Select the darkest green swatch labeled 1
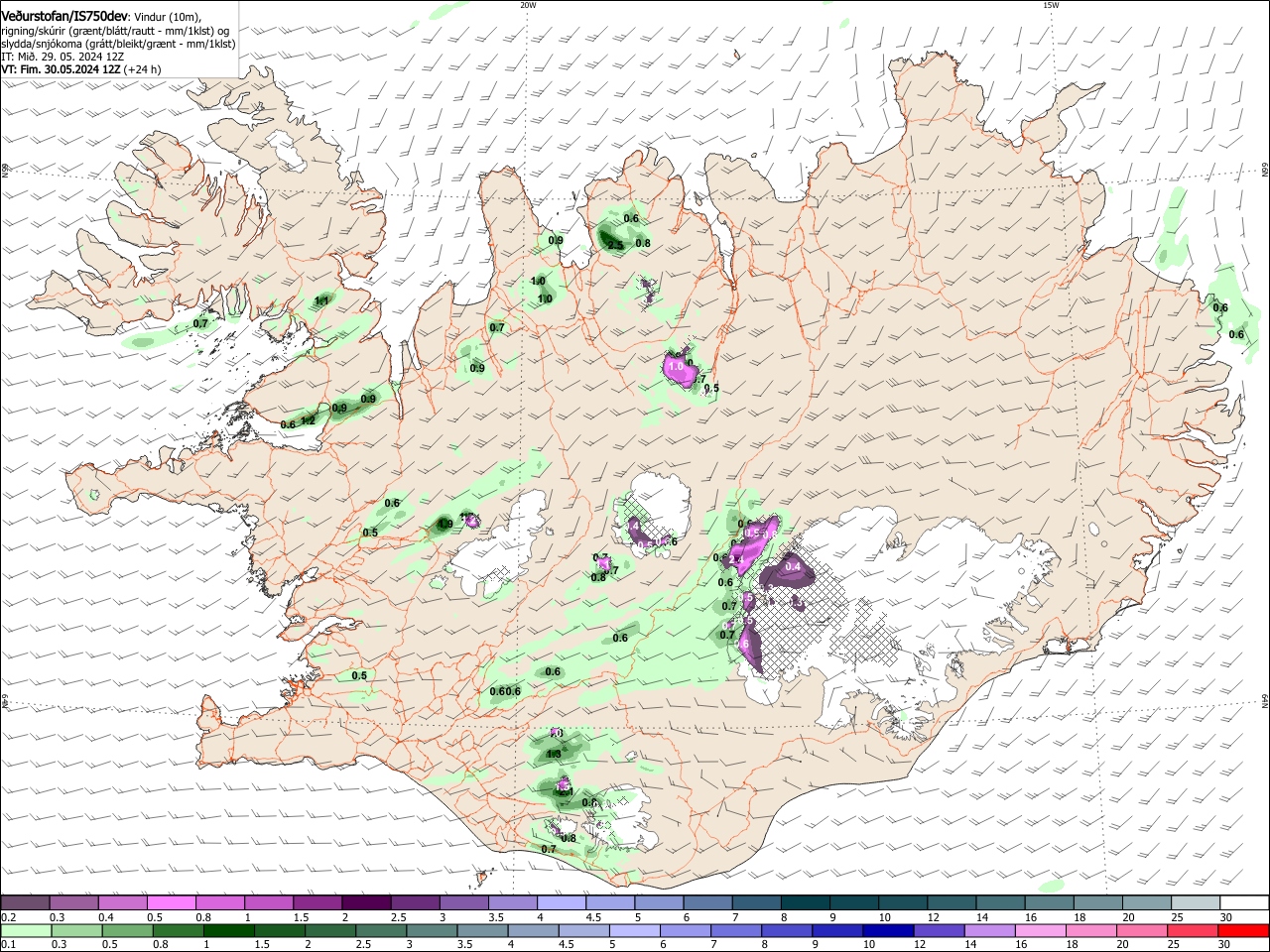The image size is (1270, 952). (228, 931)
